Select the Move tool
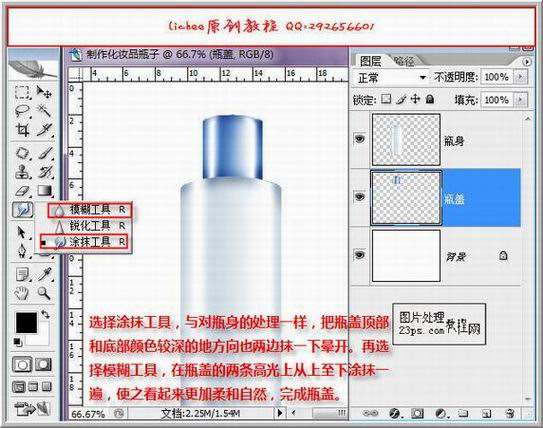This screenshot has height=428, width=543. [44, 92]
